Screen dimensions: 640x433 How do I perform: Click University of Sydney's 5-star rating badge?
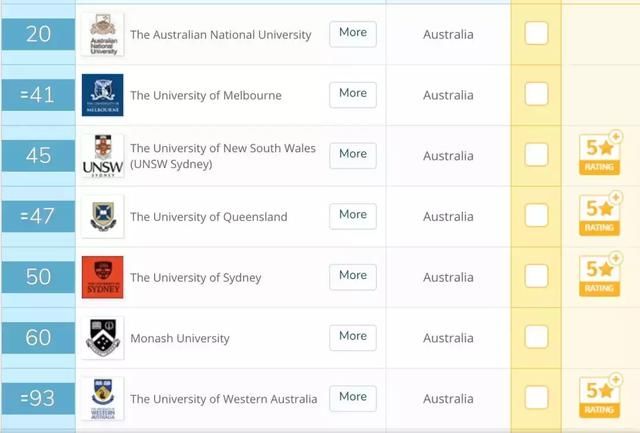coord(600,275)
